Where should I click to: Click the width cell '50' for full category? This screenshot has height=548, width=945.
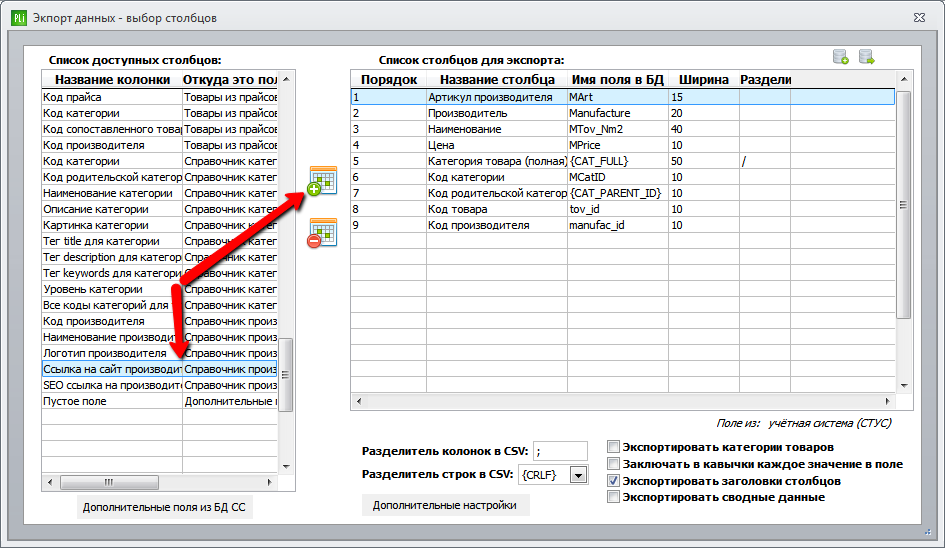coord(704,161)
